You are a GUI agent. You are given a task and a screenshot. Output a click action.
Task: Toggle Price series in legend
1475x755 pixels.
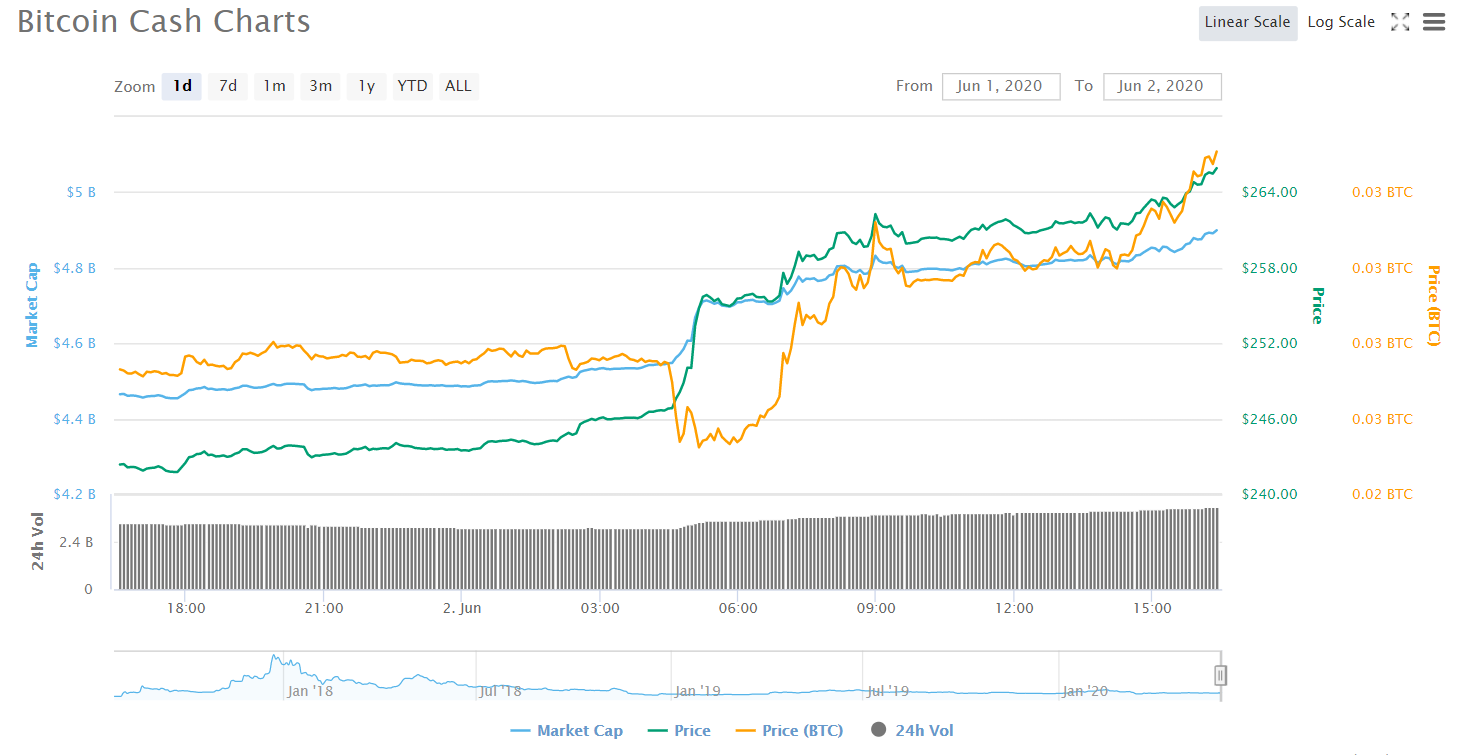[679, 731]
